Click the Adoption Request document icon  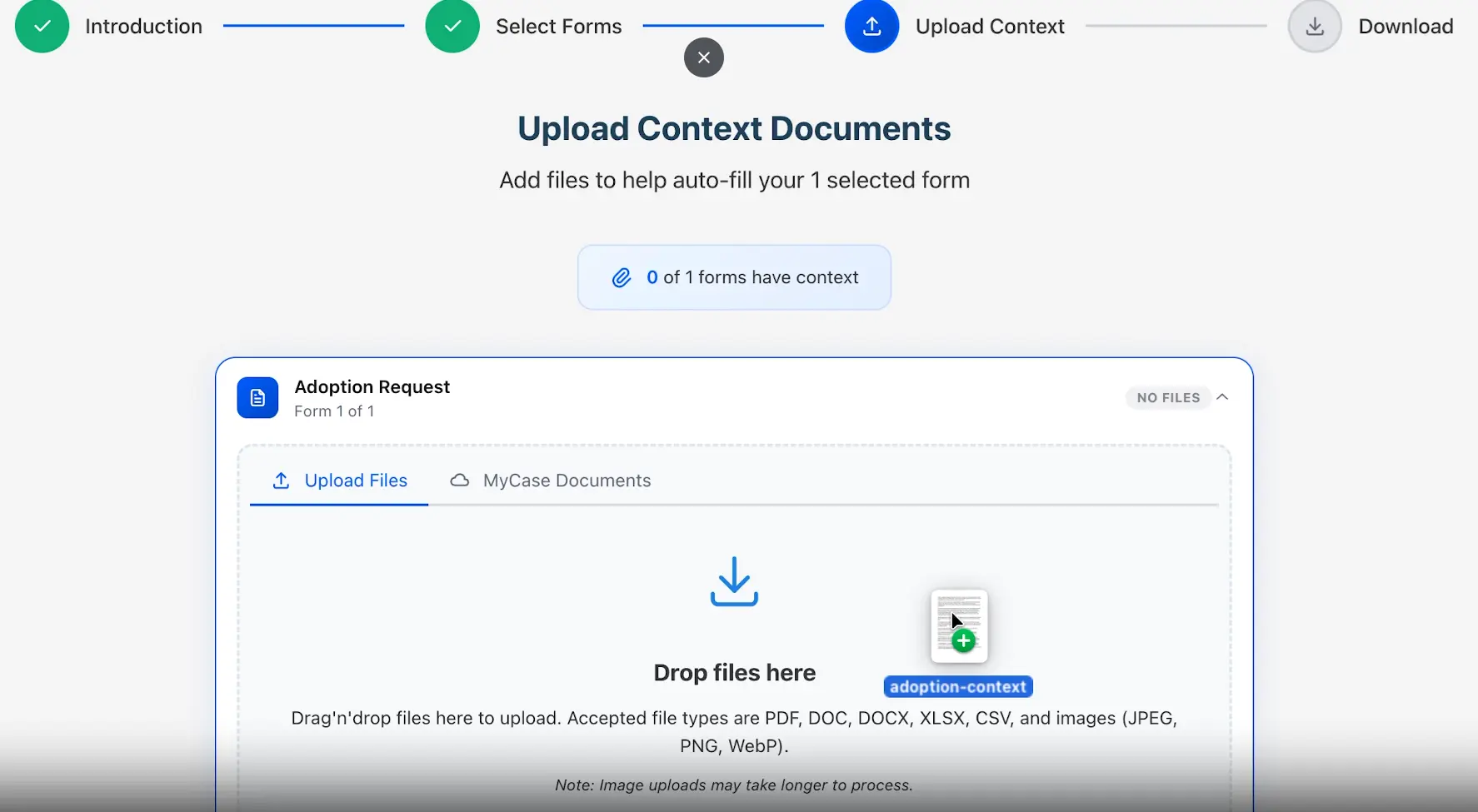pos(257,397)
